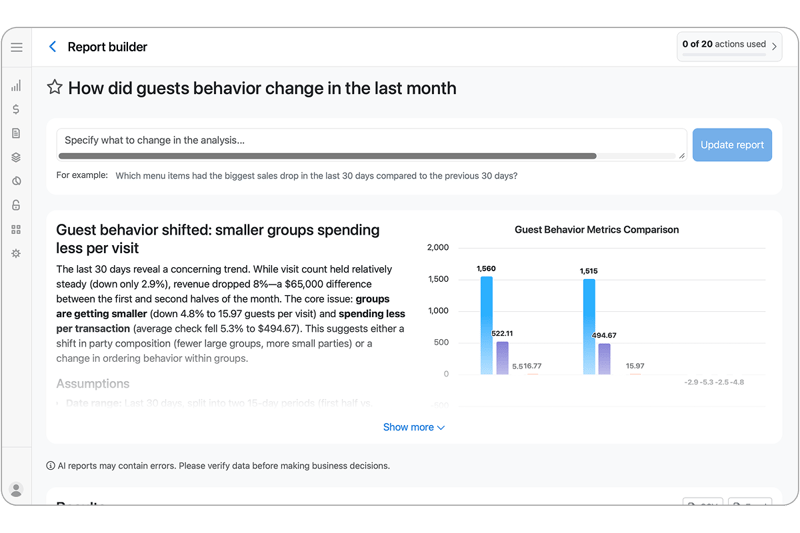Click the 494.67 purple chart bar
Screen dimensions: 800x533
pyautogui.click(x=605, y=359)
